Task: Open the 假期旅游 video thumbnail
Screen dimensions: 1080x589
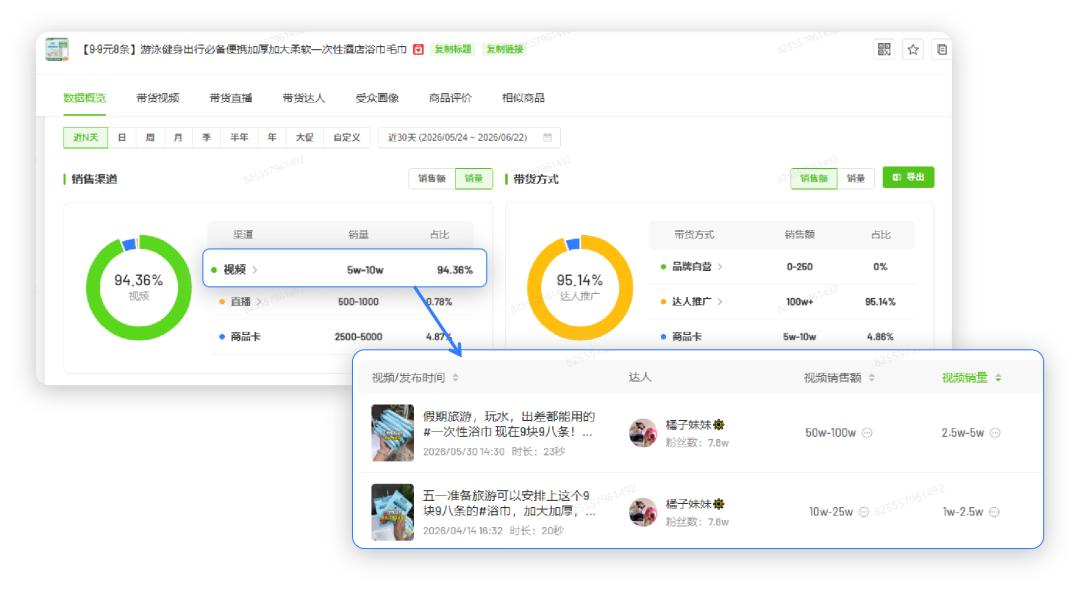Action: (x=393, y=433)
